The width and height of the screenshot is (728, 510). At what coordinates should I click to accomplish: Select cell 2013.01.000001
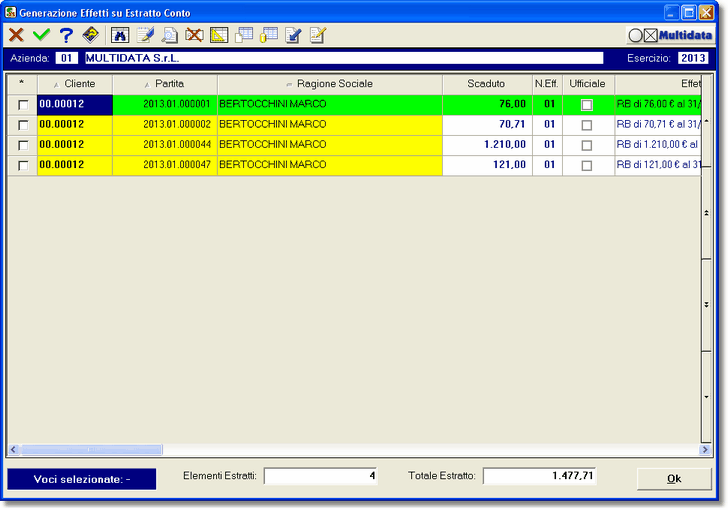pyautogui.click(x=165, y=105)
